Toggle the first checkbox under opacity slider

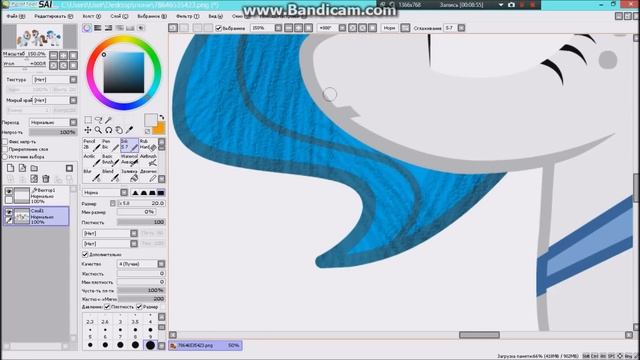(x=5, y=142)
